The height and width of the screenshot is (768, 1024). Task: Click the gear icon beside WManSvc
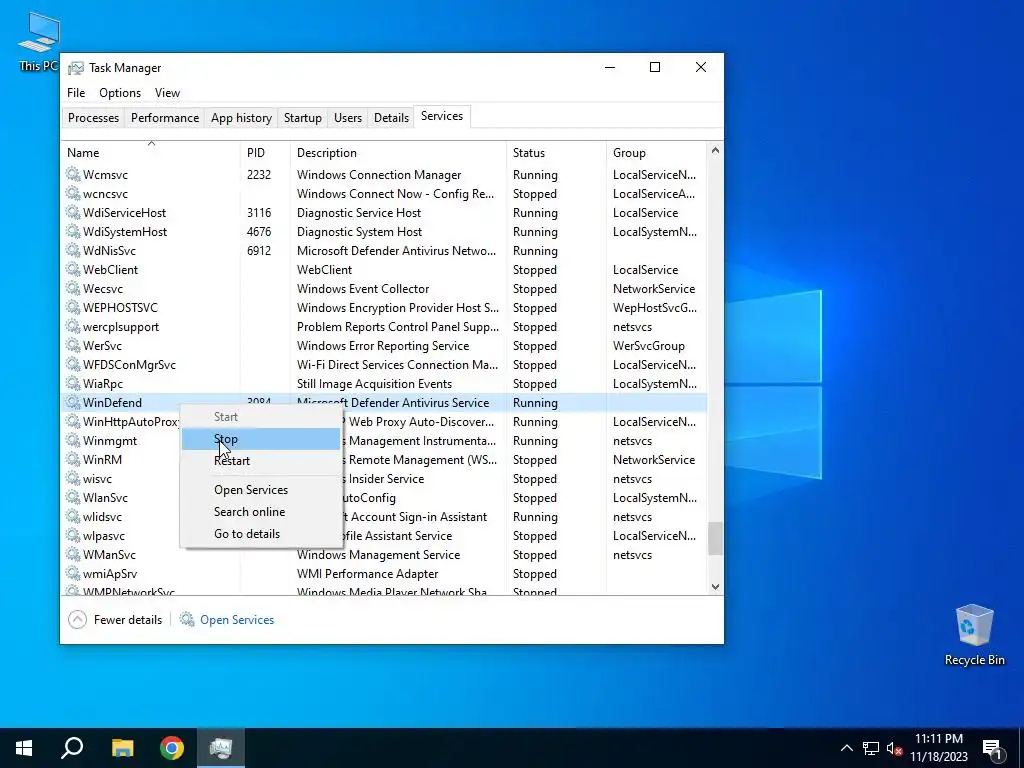click(73, 554)
